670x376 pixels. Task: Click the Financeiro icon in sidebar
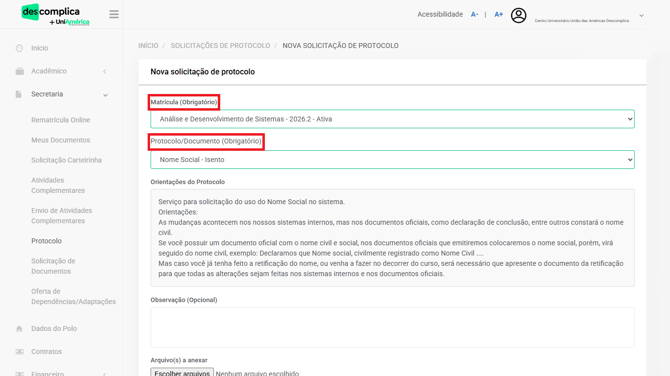[x=20, y=374]
